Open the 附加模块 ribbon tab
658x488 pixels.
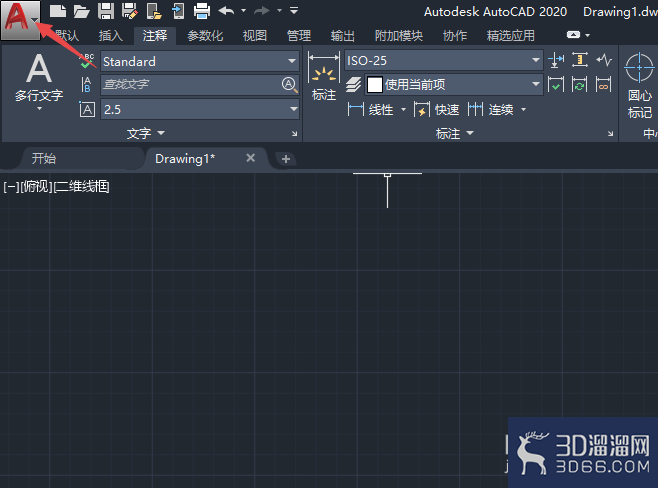point(399,36)
